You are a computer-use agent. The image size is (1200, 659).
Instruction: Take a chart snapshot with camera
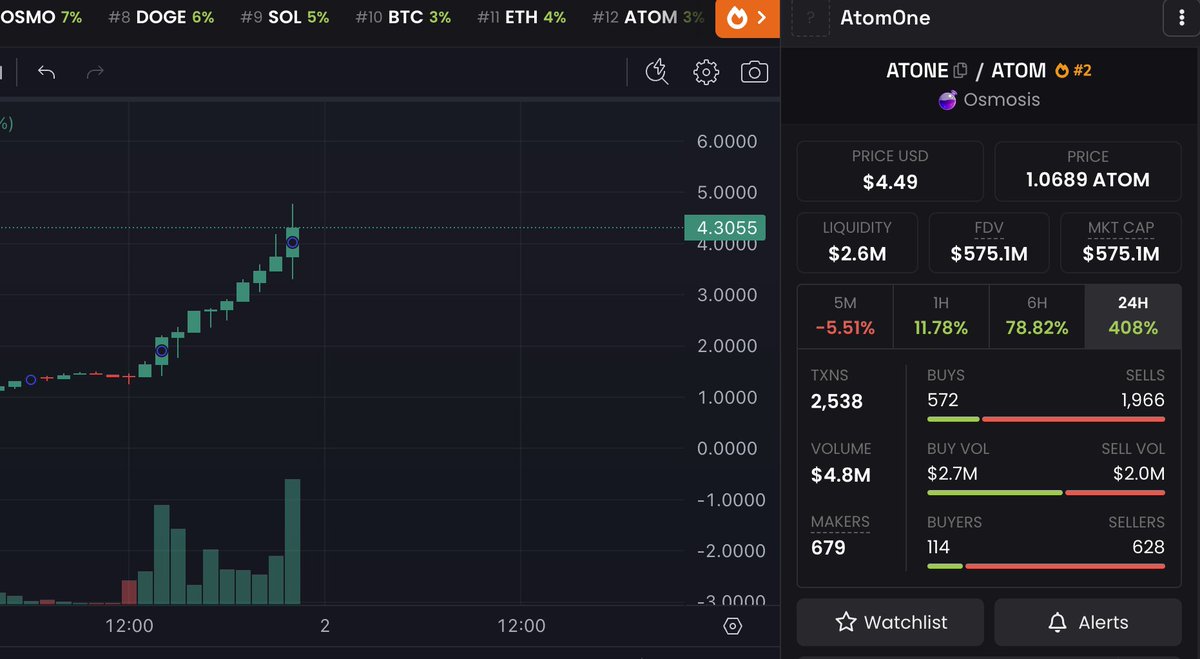tap(755, 72)
